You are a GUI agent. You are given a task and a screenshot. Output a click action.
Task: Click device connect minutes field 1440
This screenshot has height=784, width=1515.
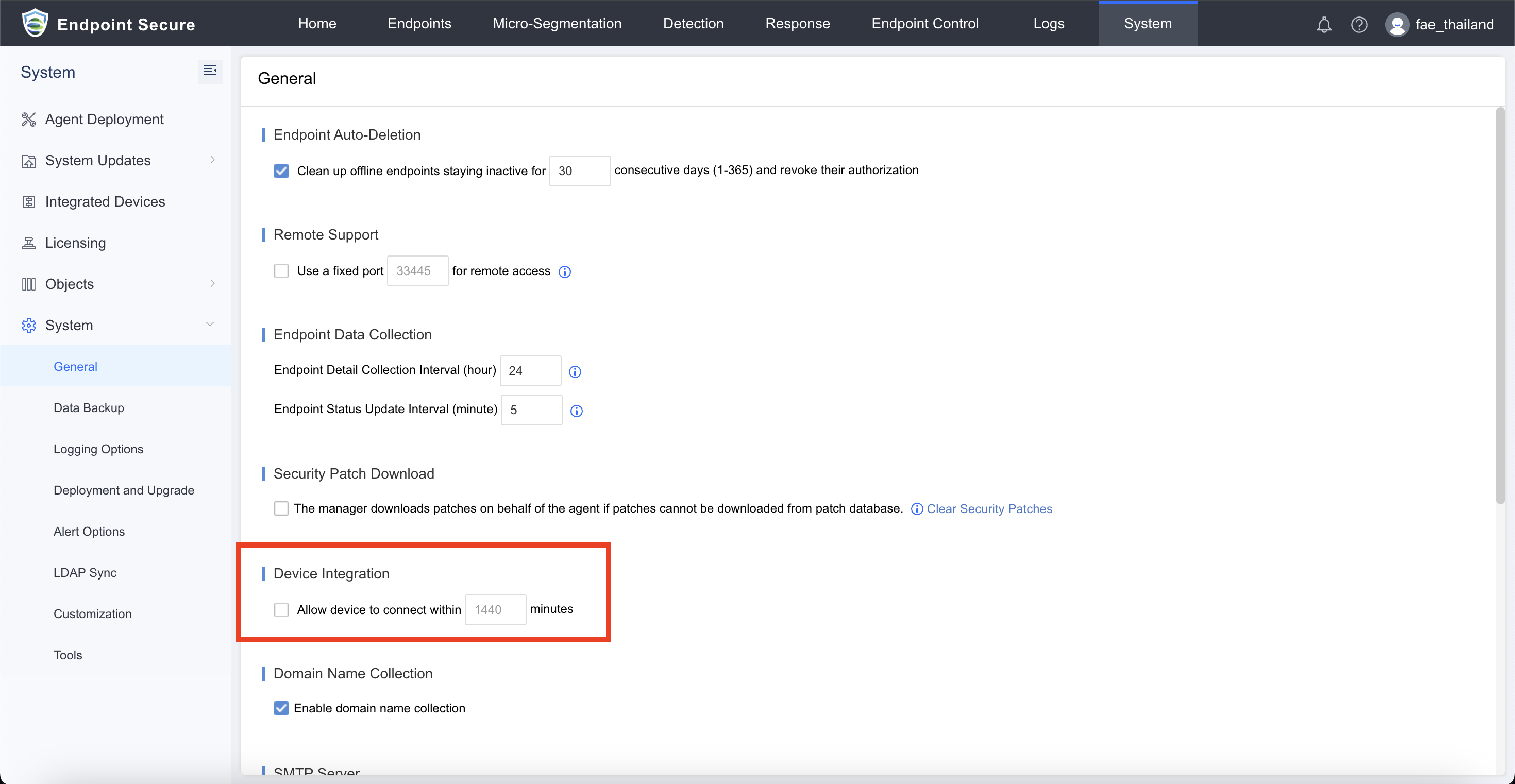pyautogui.click(x=496, y=609)
